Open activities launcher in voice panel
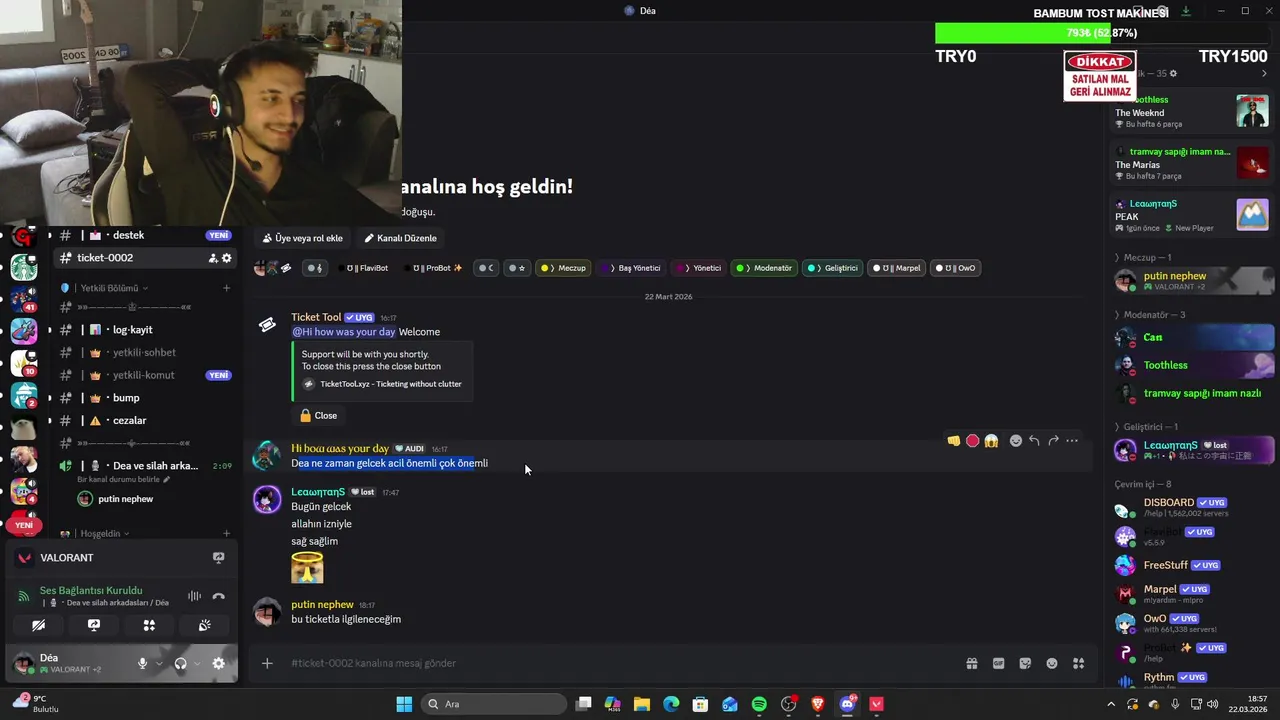The image size is (1280, 720). coord(149,625)
